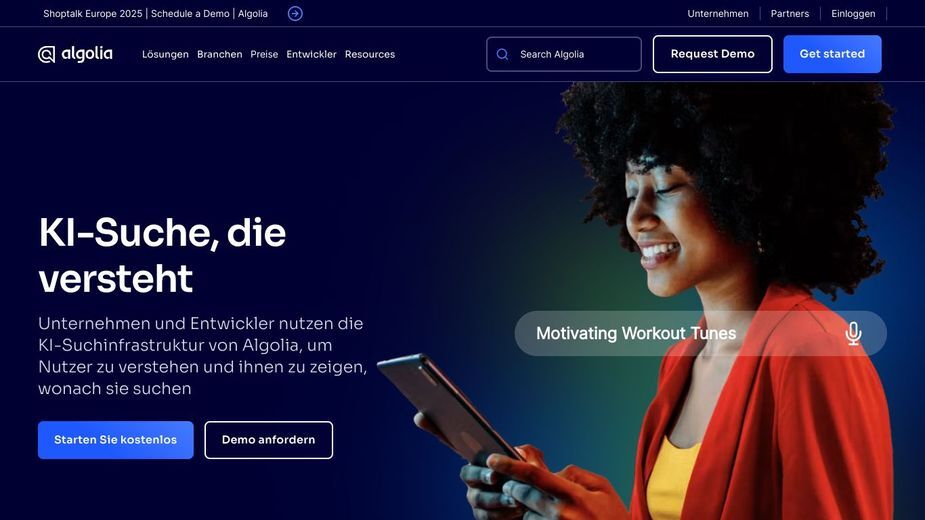Click the Get started button
Screen dimensions: 925x520
pyautogui.click(x=832, y=54)
